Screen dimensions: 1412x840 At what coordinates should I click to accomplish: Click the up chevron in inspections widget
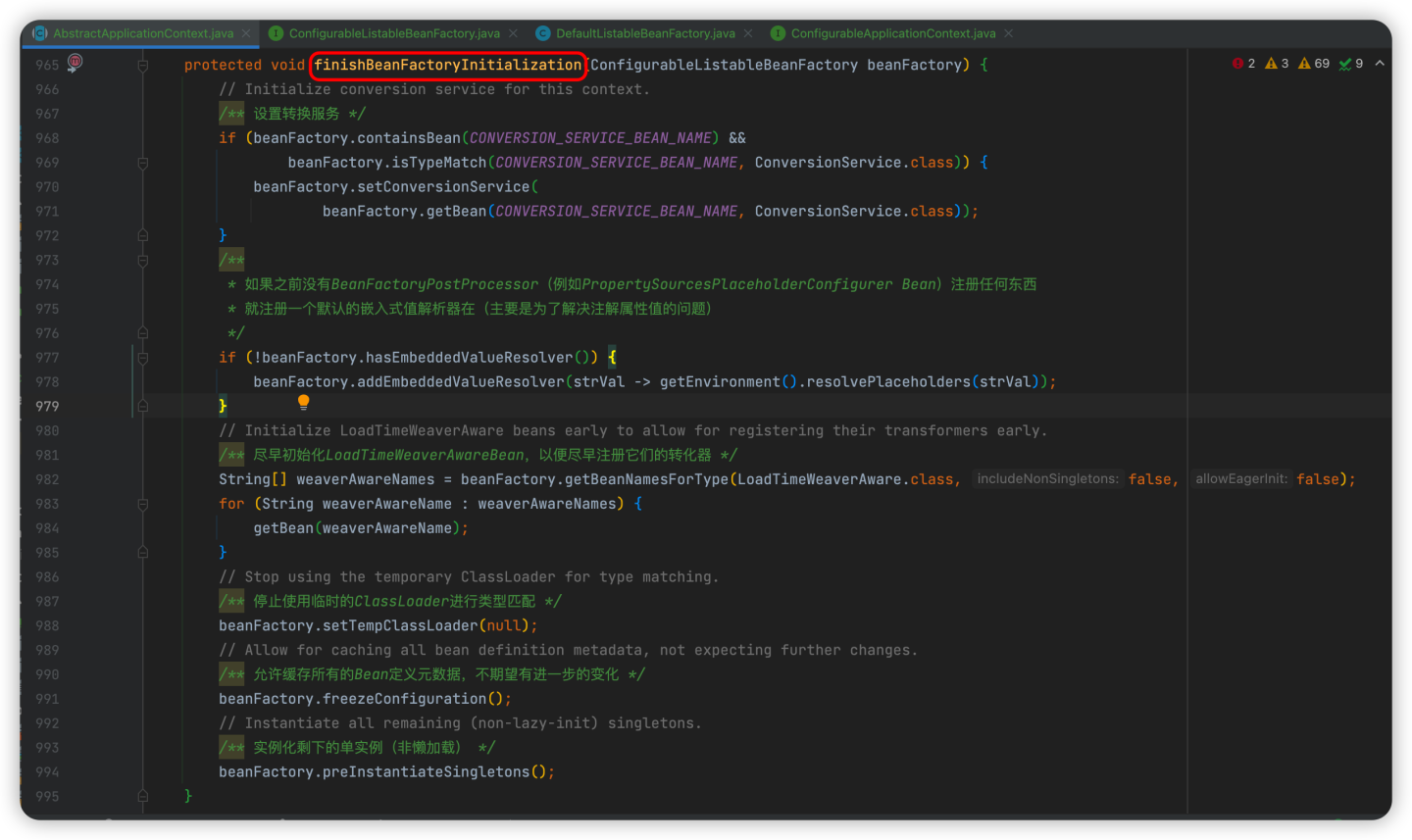1380,64
